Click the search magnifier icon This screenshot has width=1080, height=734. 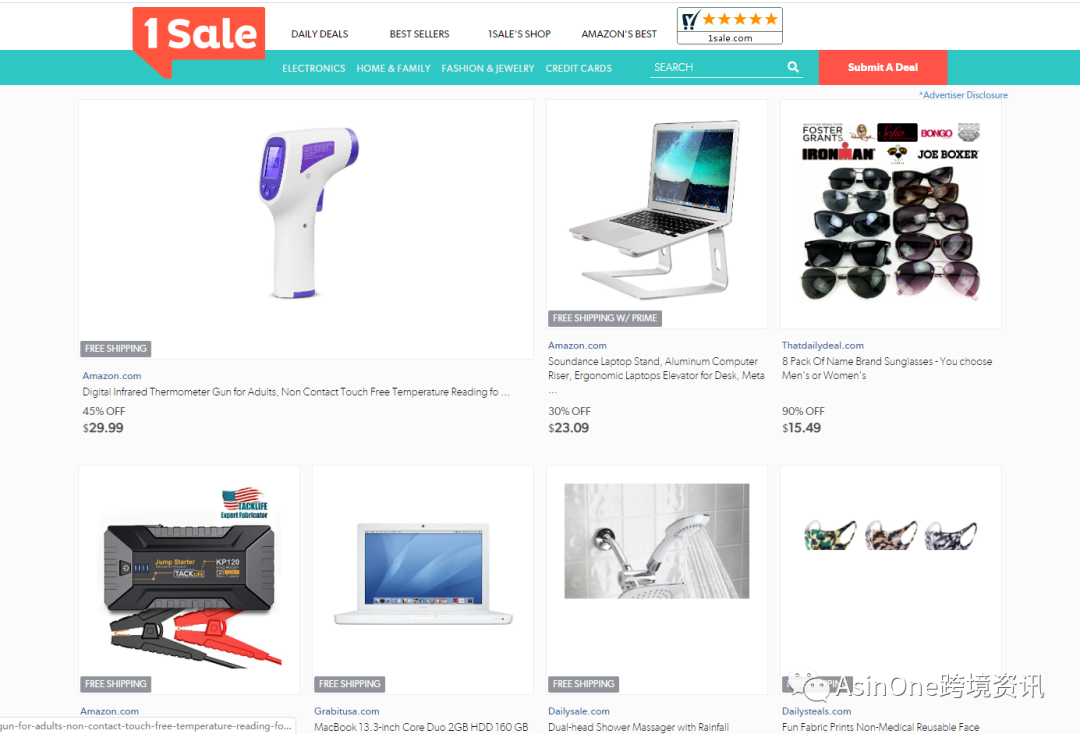pyautogui.click(x=793, y=67)
